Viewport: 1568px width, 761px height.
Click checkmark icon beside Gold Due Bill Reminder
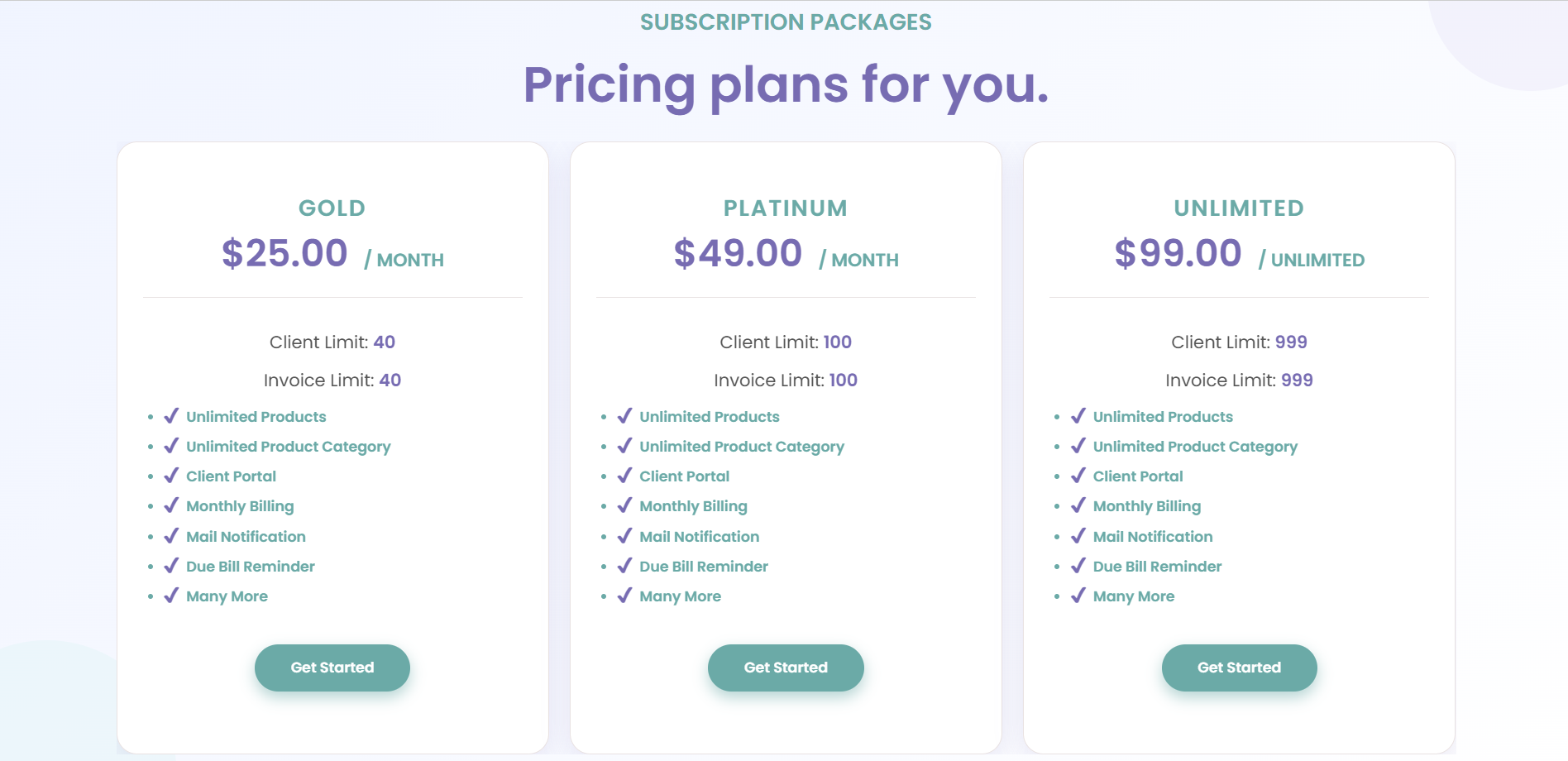point(171,566)
